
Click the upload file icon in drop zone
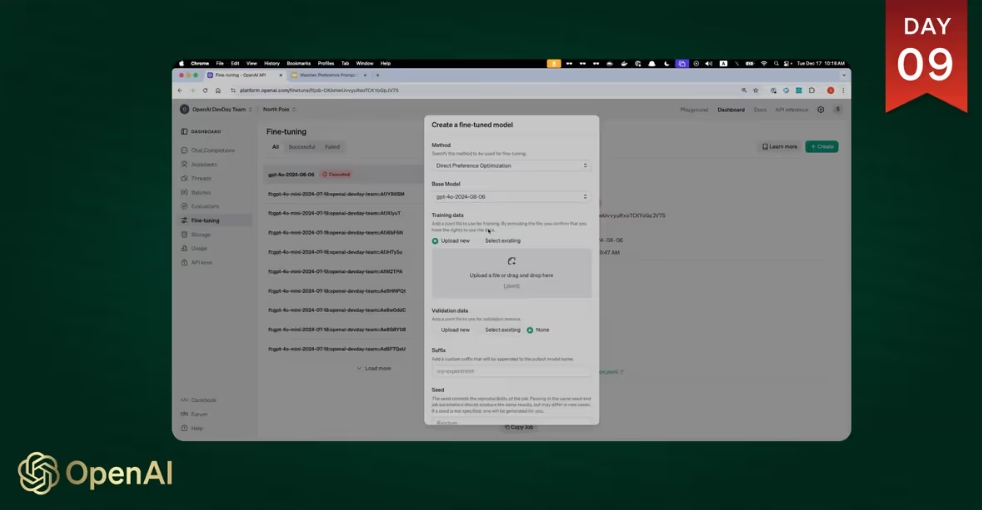tap(511, 262)
